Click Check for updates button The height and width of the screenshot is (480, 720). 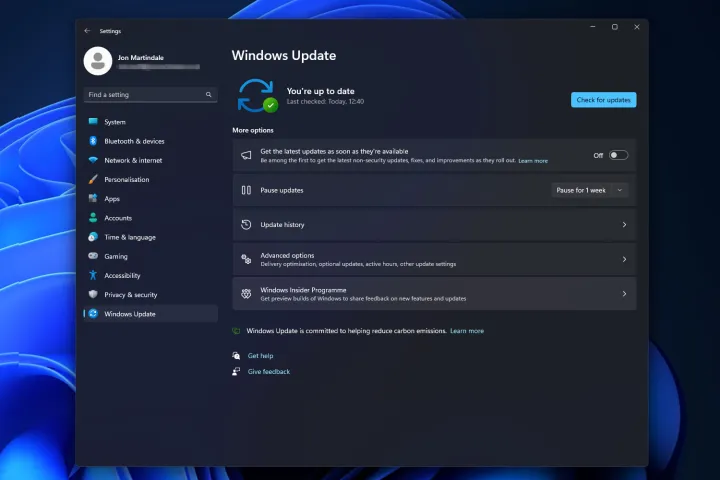coord(603,100)
